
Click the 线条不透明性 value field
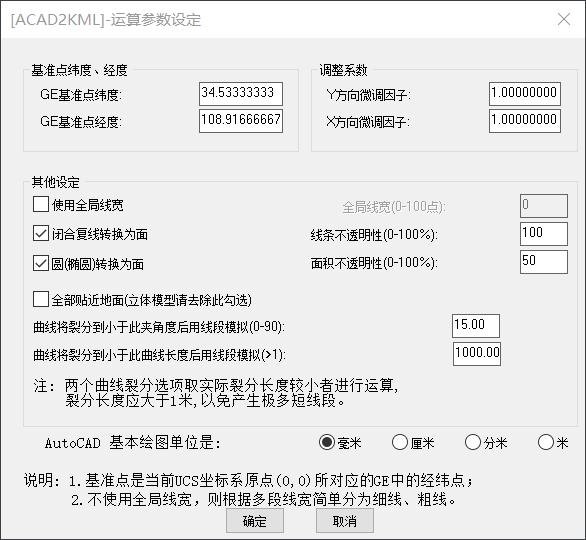click(544, 234)
